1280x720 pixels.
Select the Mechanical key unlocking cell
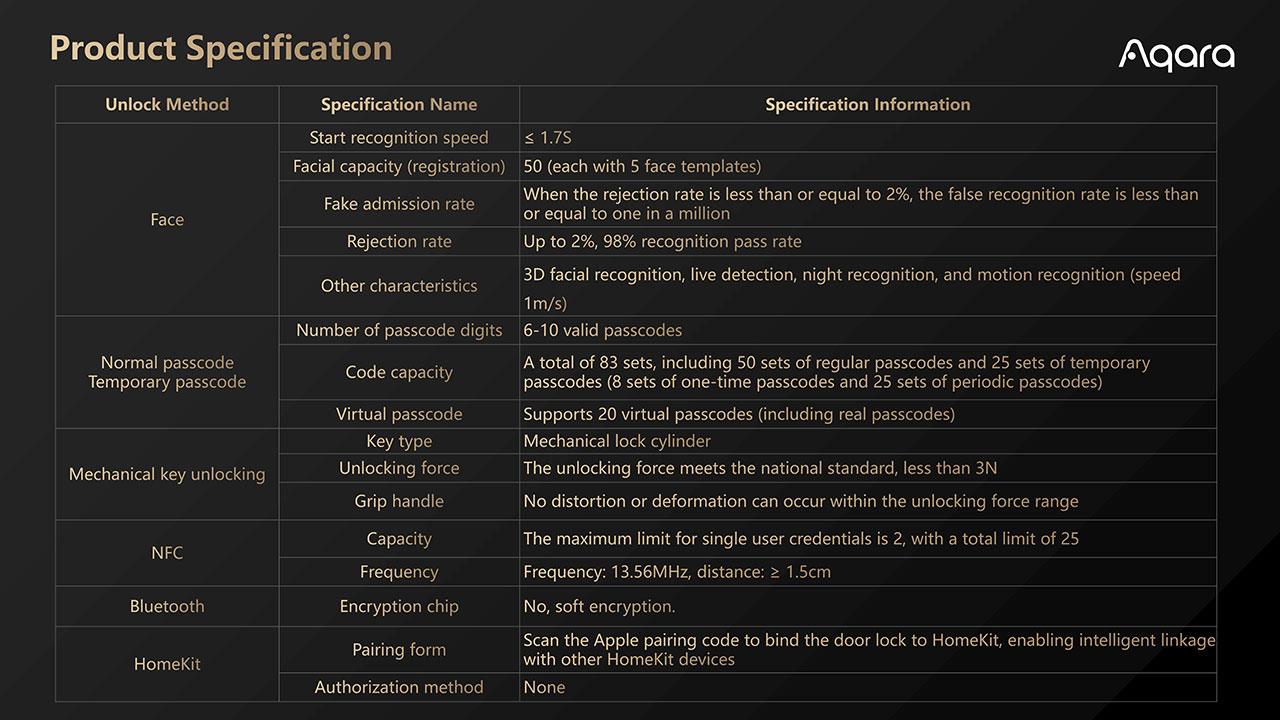[167, 474]
